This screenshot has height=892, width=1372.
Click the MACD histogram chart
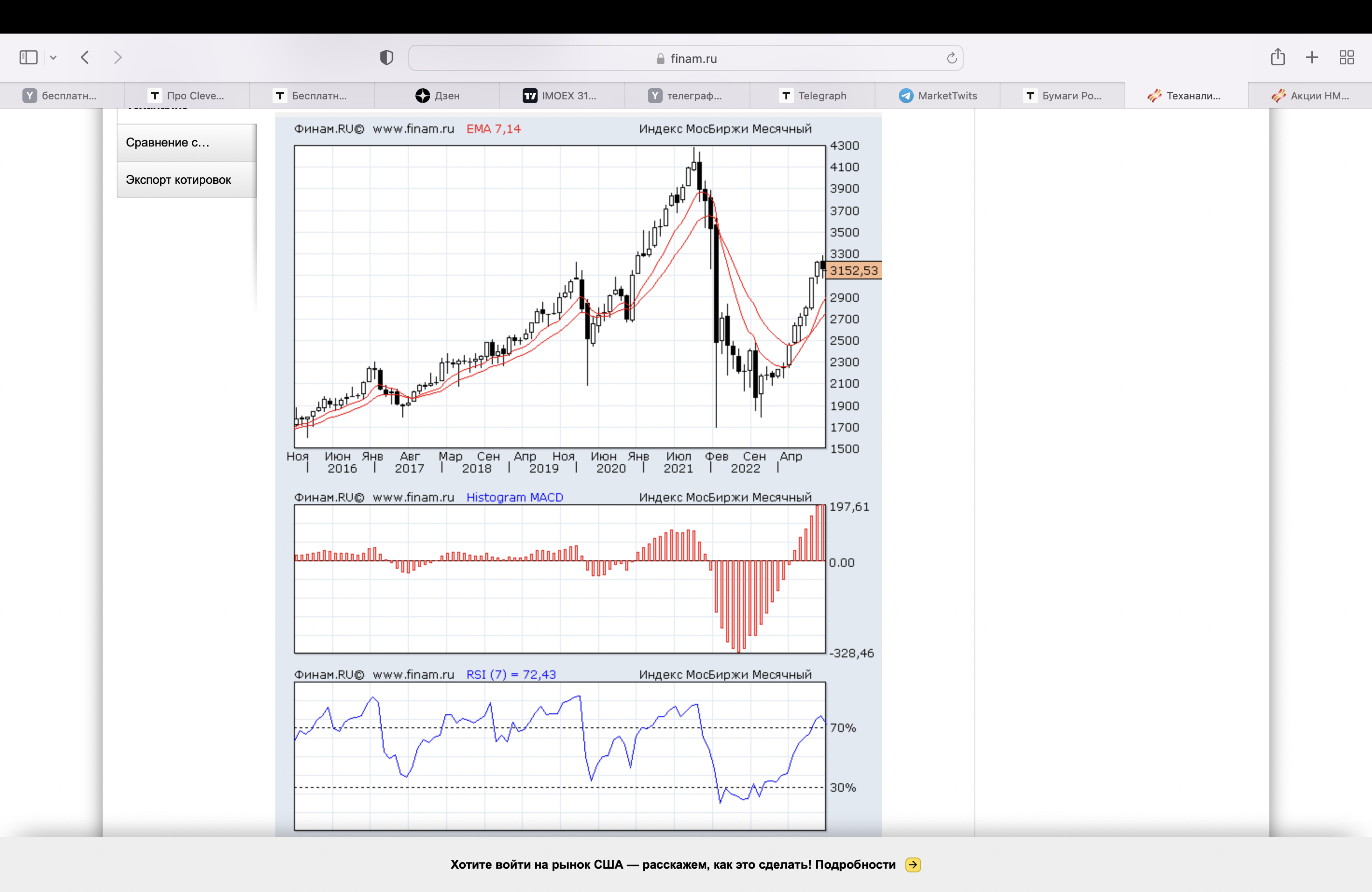click(560, 579)
